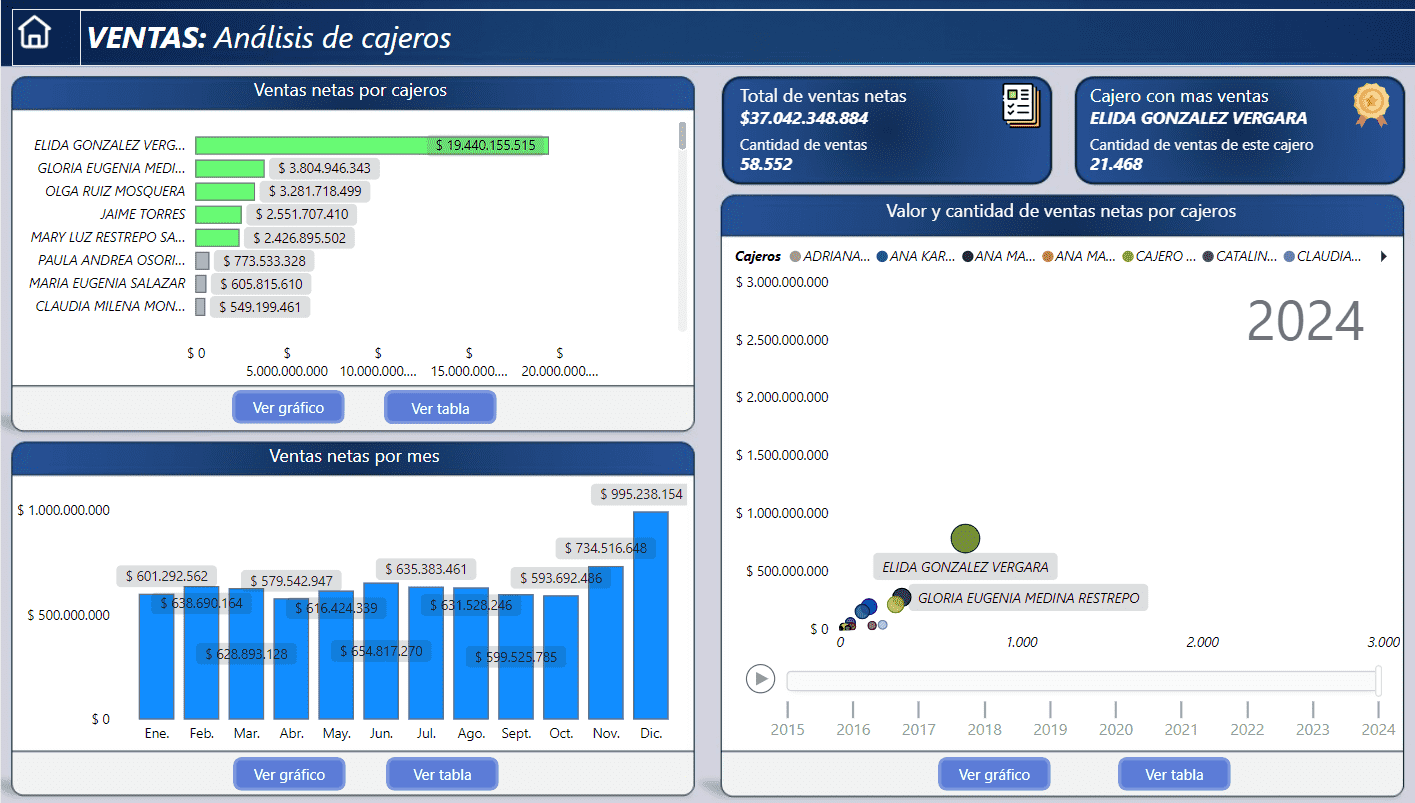This screenshot has width=1415, height=803.
Task: Move the year slider handle at 2024
Action: click(x=1379, y=680)
